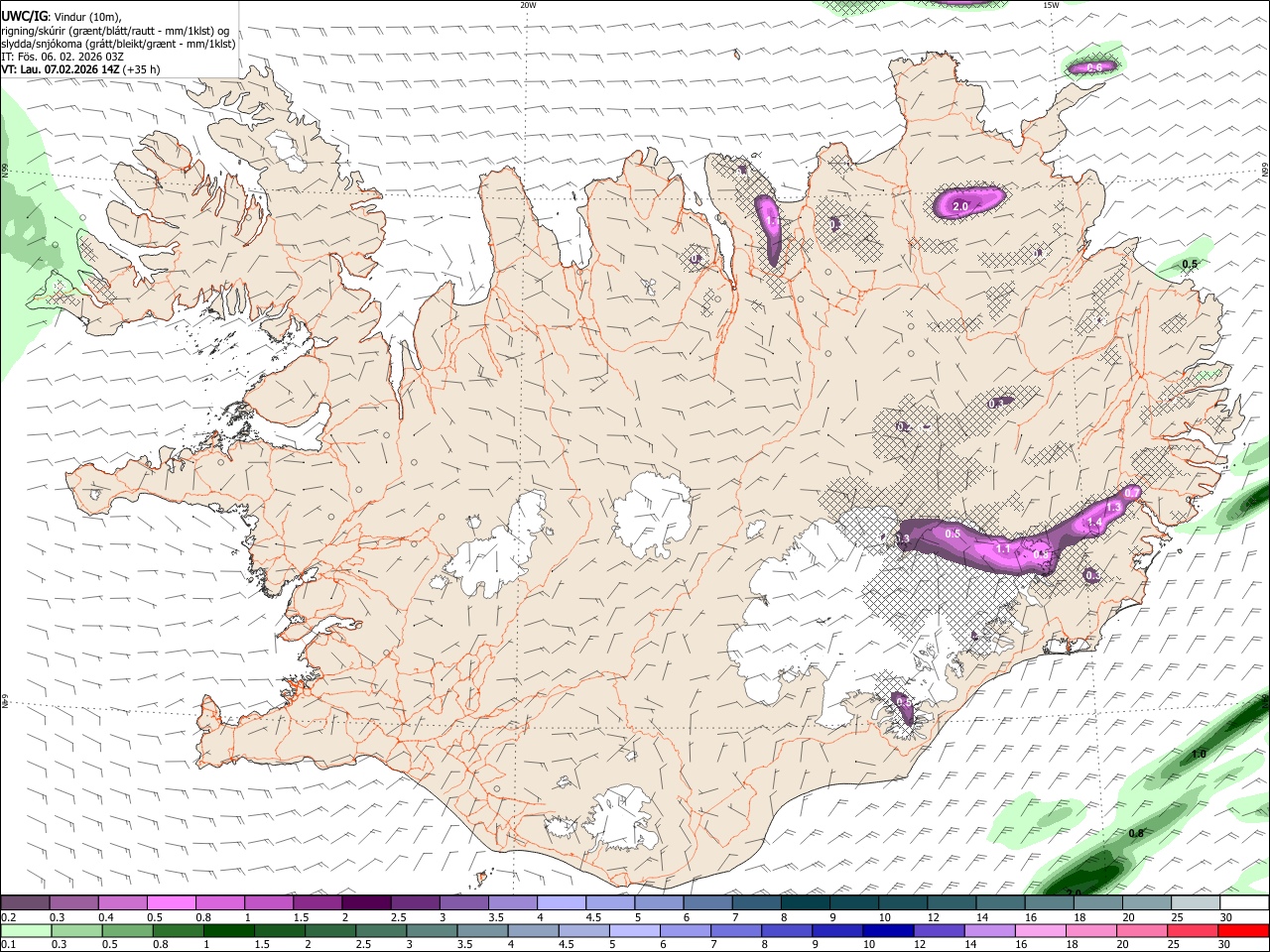The height and width of the screenshot is (952, 1270).
Task: Select the darkest purple 2 swatch in the snow scale
Action: pyautogui.click(x=366, y=902)
